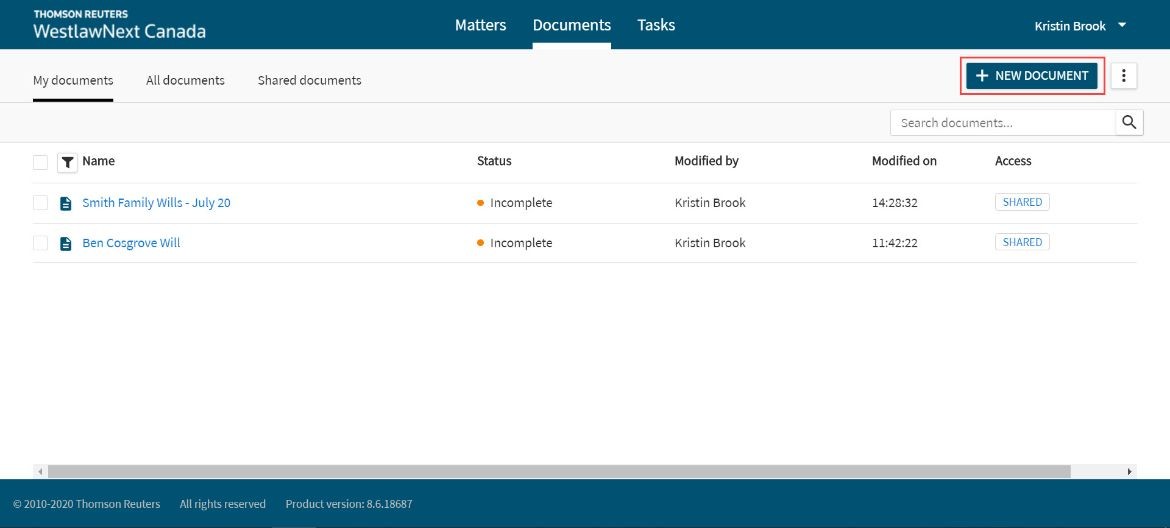Open the three-dot more options menu
The width and height of the screenshot is (1170, 528).
coord(1124,75)
